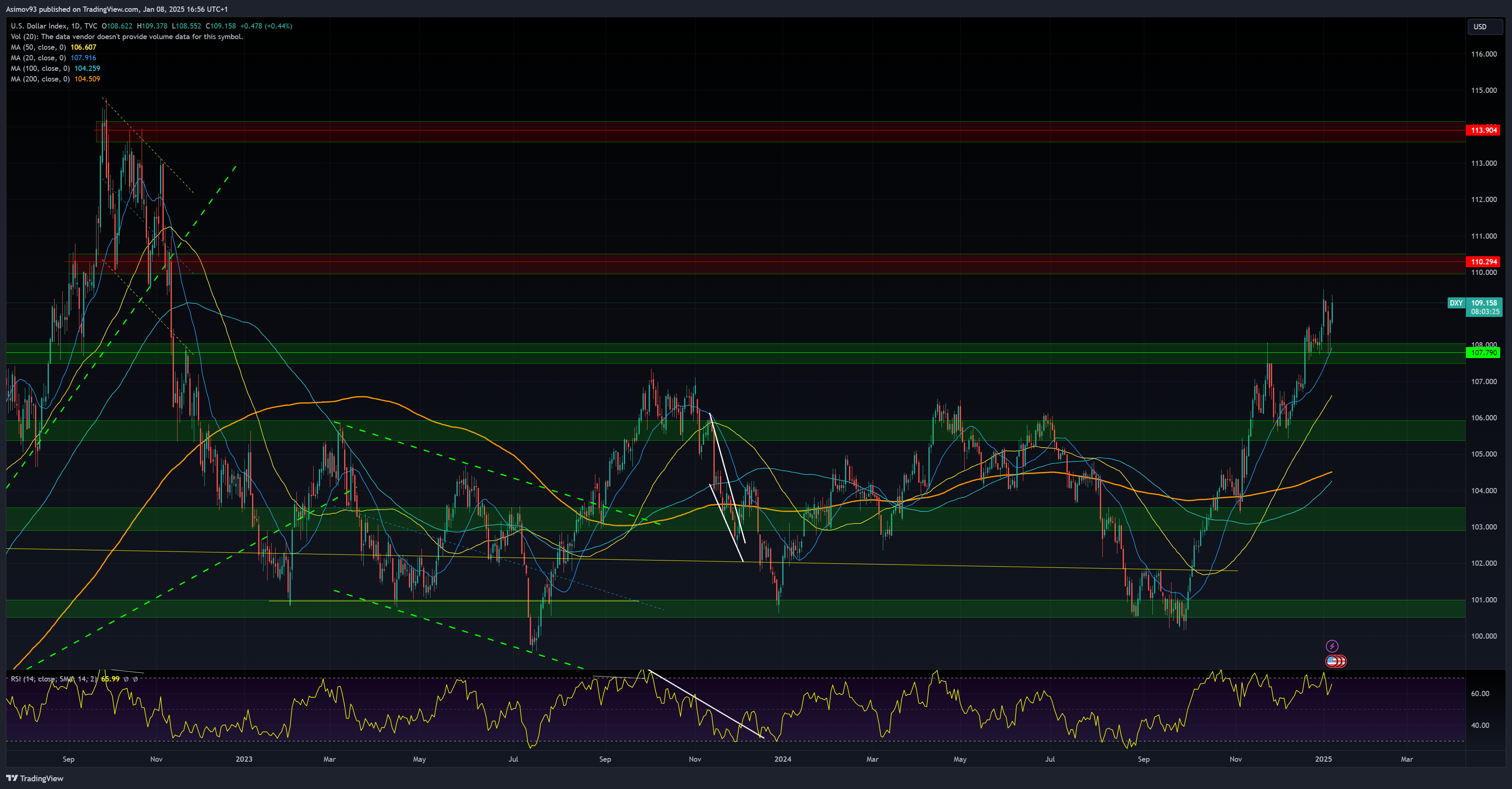1512x789 pixels.
Task: Select the green 107.790 price label
Action: click(1483, 353)
